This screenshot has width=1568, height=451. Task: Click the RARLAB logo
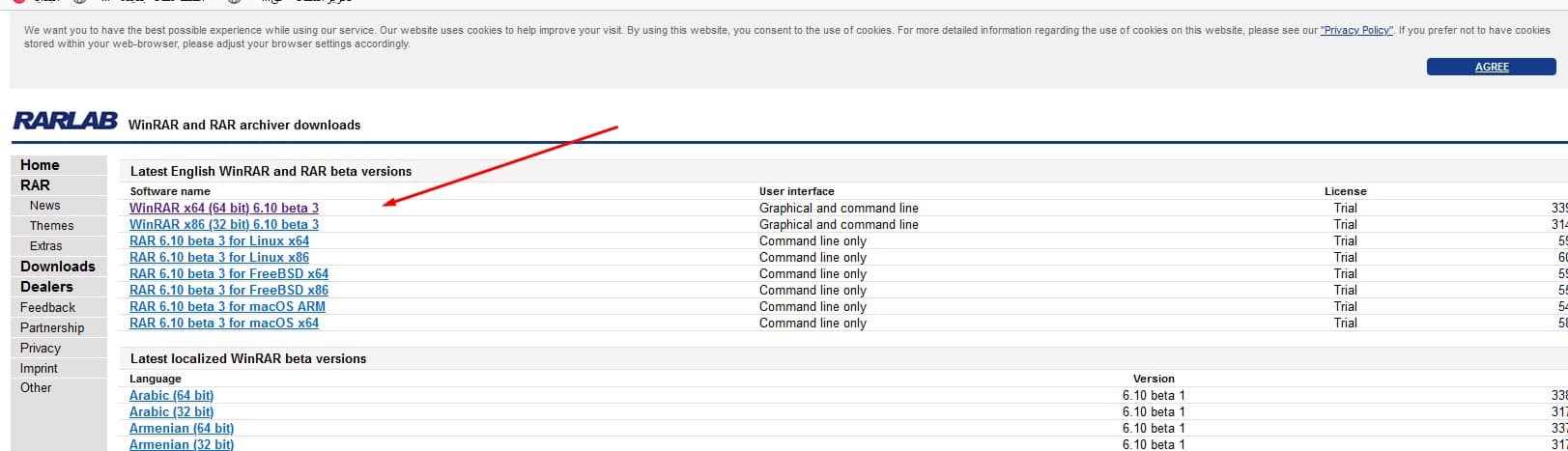pos(65,122)
